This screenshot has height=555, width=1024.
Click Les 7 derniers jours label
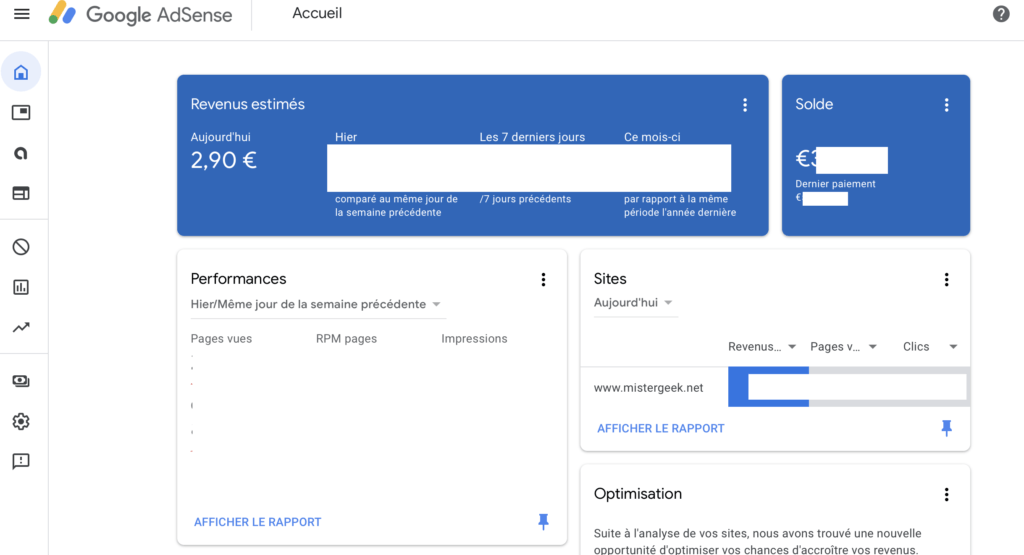532,137
